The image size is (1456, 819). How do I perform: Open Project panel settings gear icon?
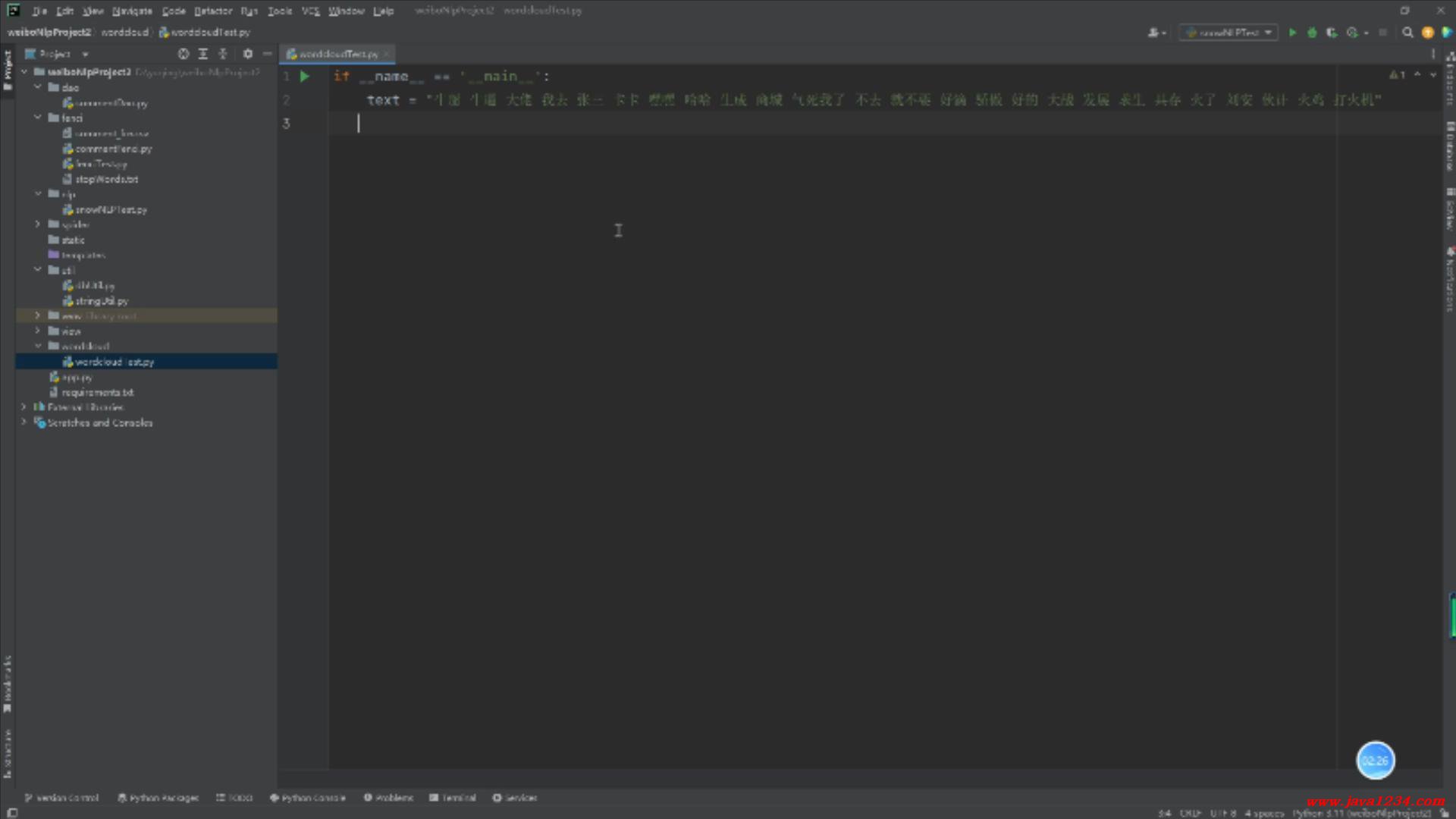tap(247, 54)
